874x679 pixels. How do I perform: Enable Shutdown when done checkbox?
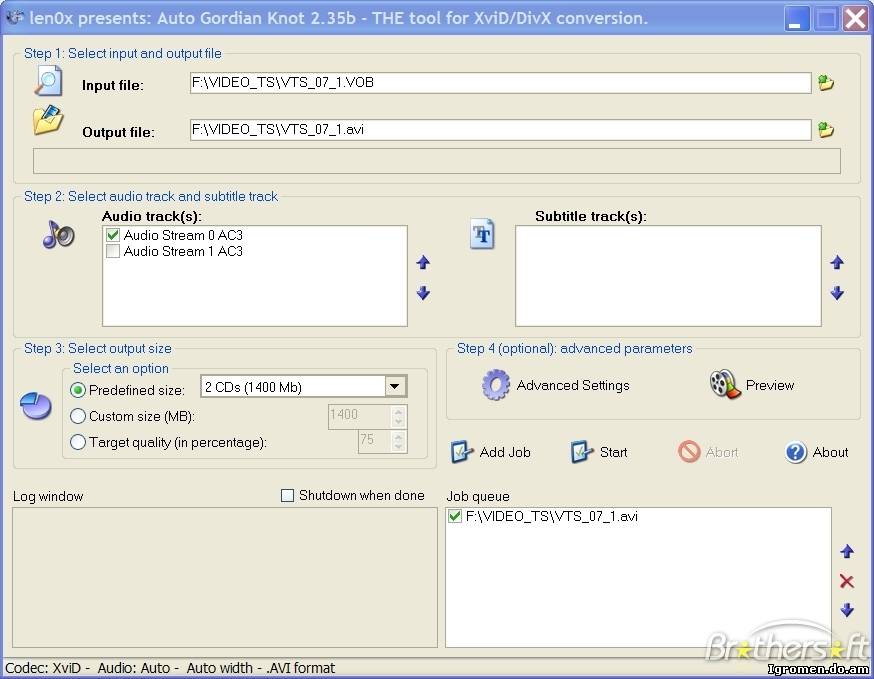tap(287, 496)
